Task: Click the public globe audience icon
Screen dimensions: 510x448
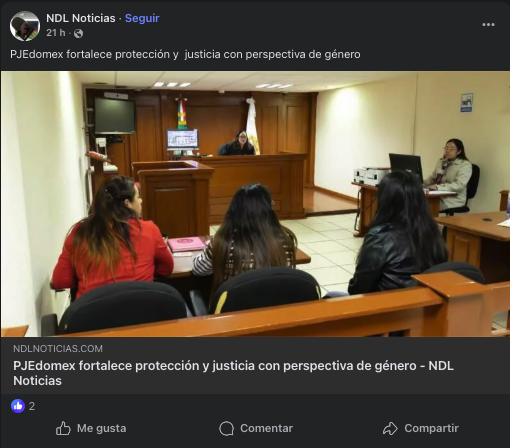Action: 78,33
